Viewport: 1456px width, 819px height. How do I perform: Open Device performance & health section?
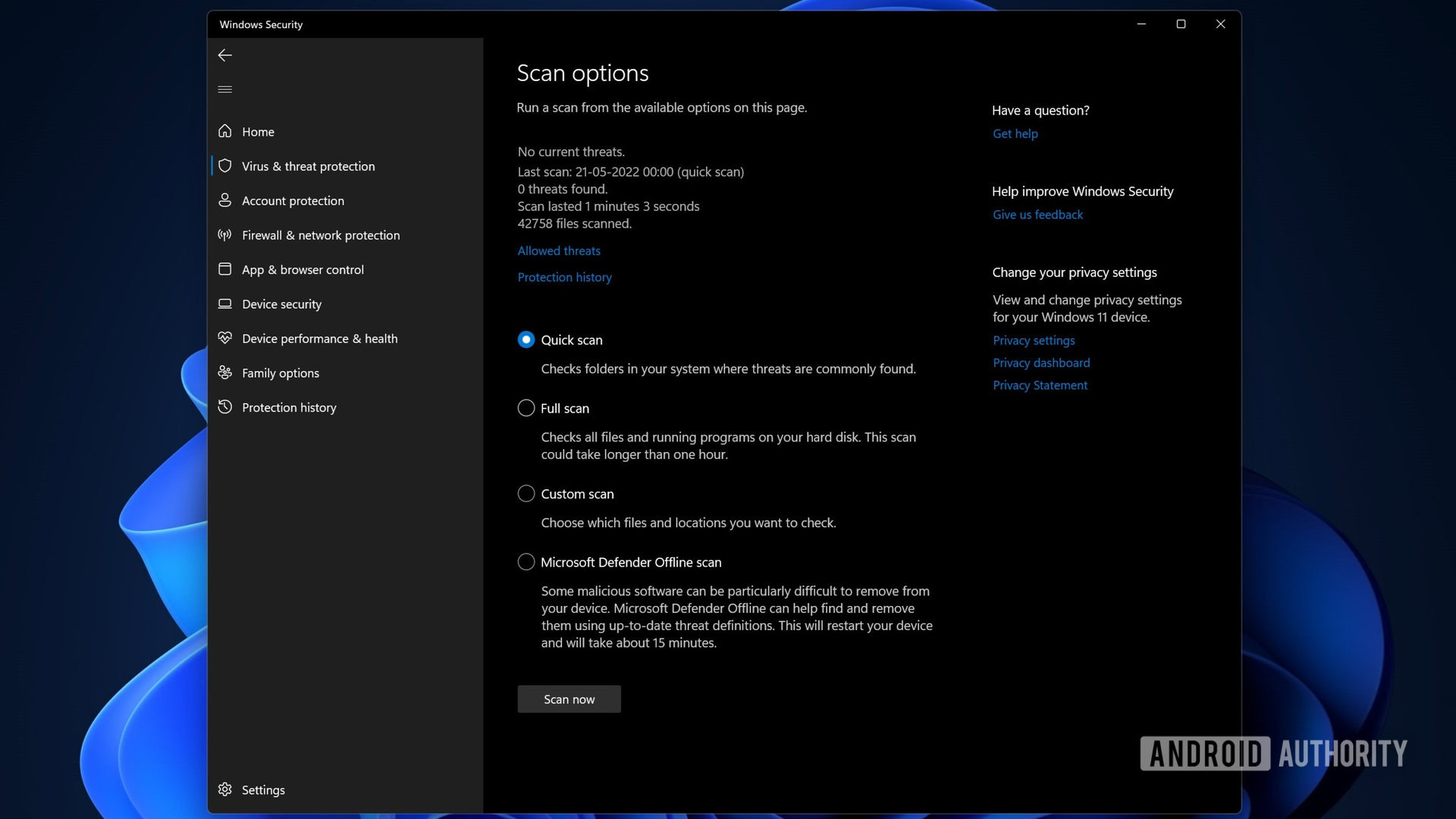(x=319, y=339)
